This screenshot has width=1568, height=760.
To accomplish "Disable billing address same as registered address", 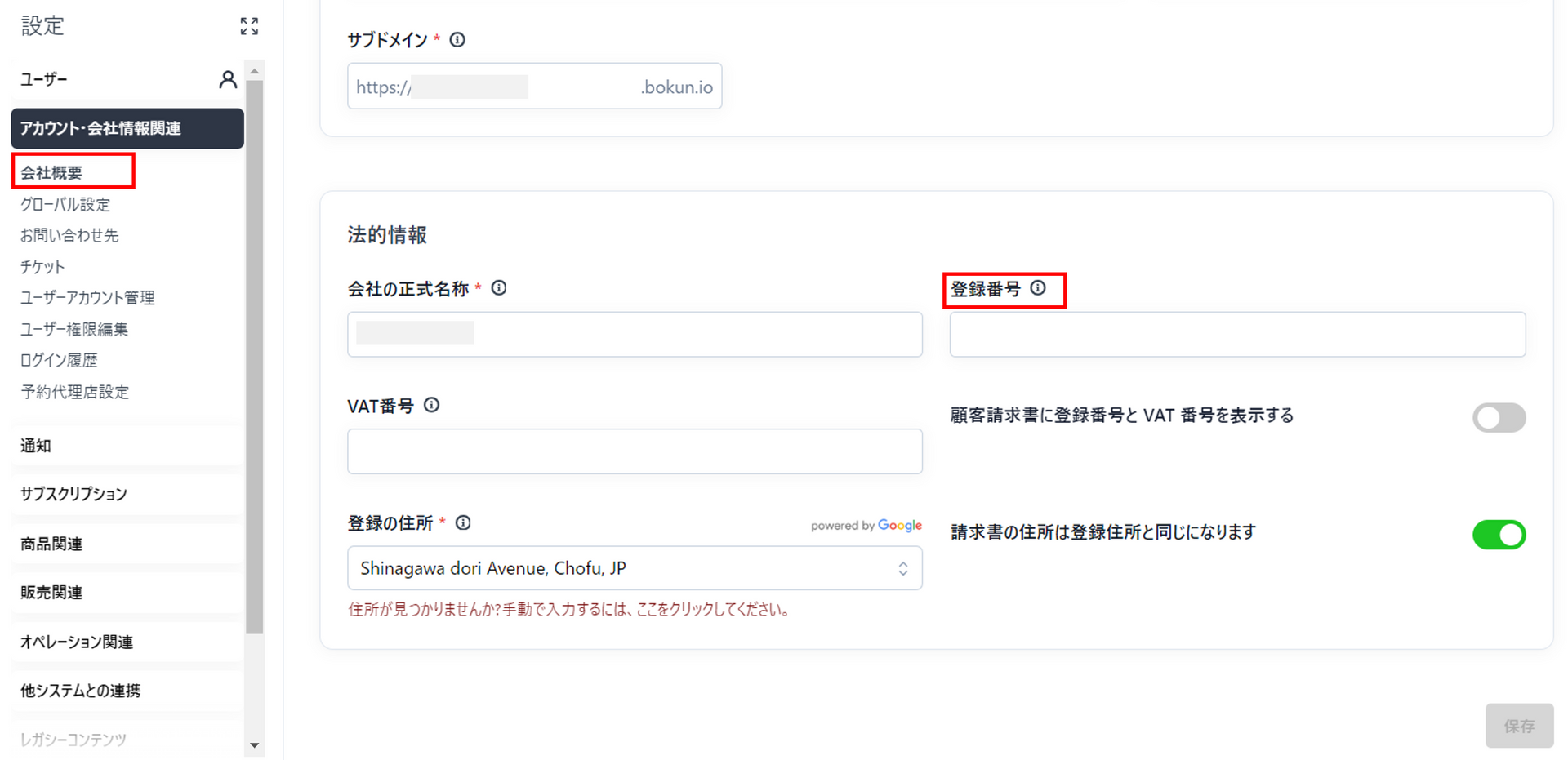I will (1499, 535).
